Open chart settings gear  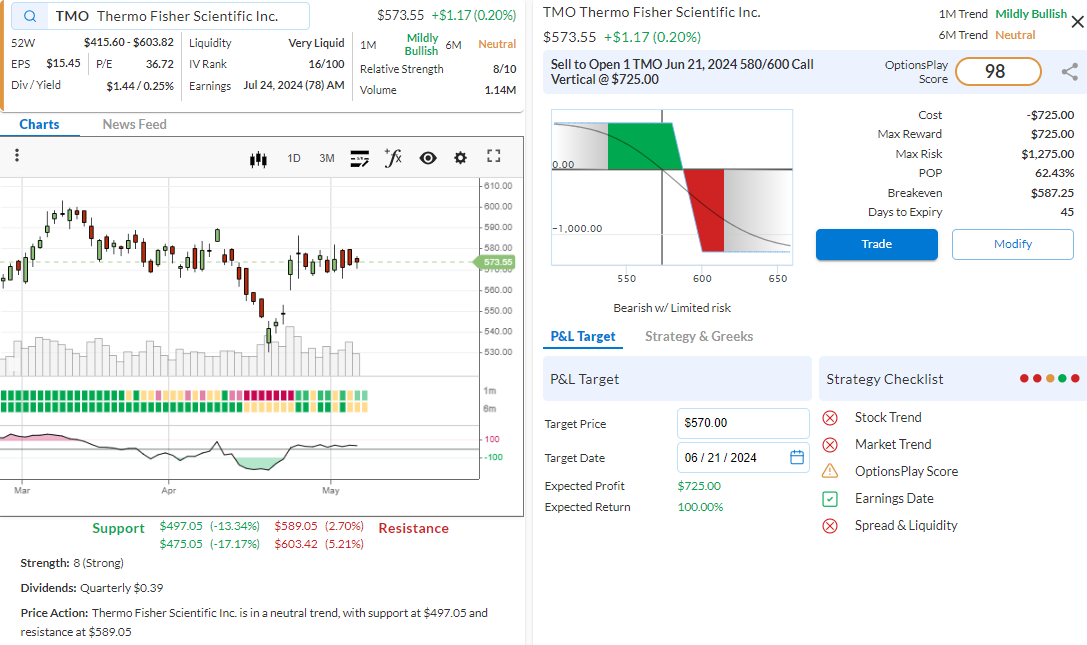click(x=460, y=158)
